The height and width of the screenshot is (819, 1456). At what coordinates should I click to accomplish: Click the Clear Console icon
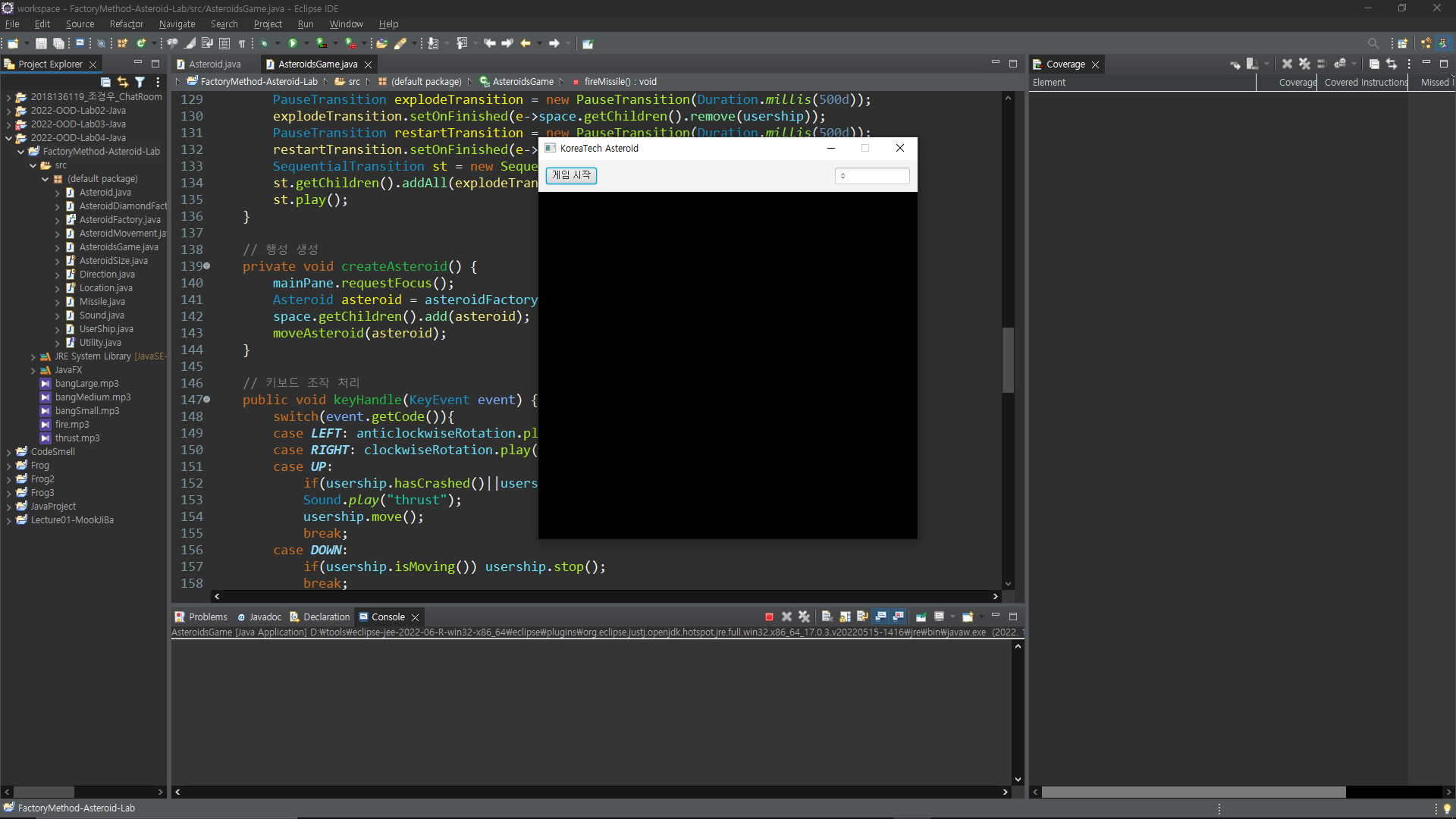(x=827, y=617)
